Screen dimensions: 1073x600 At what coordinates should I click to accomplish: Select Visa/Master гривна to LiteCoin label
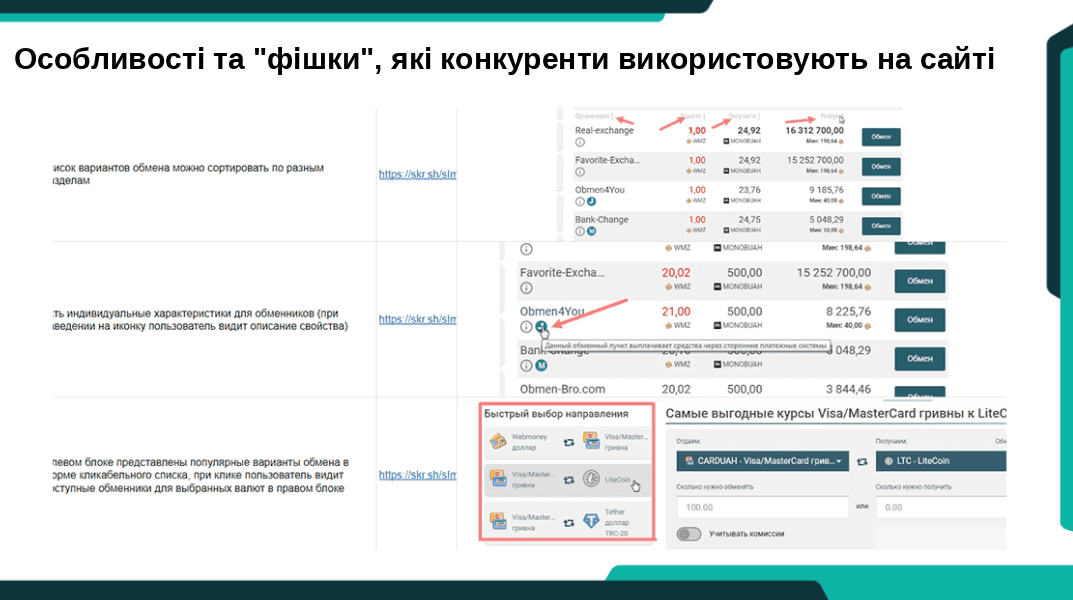click(x=568, y=480)
